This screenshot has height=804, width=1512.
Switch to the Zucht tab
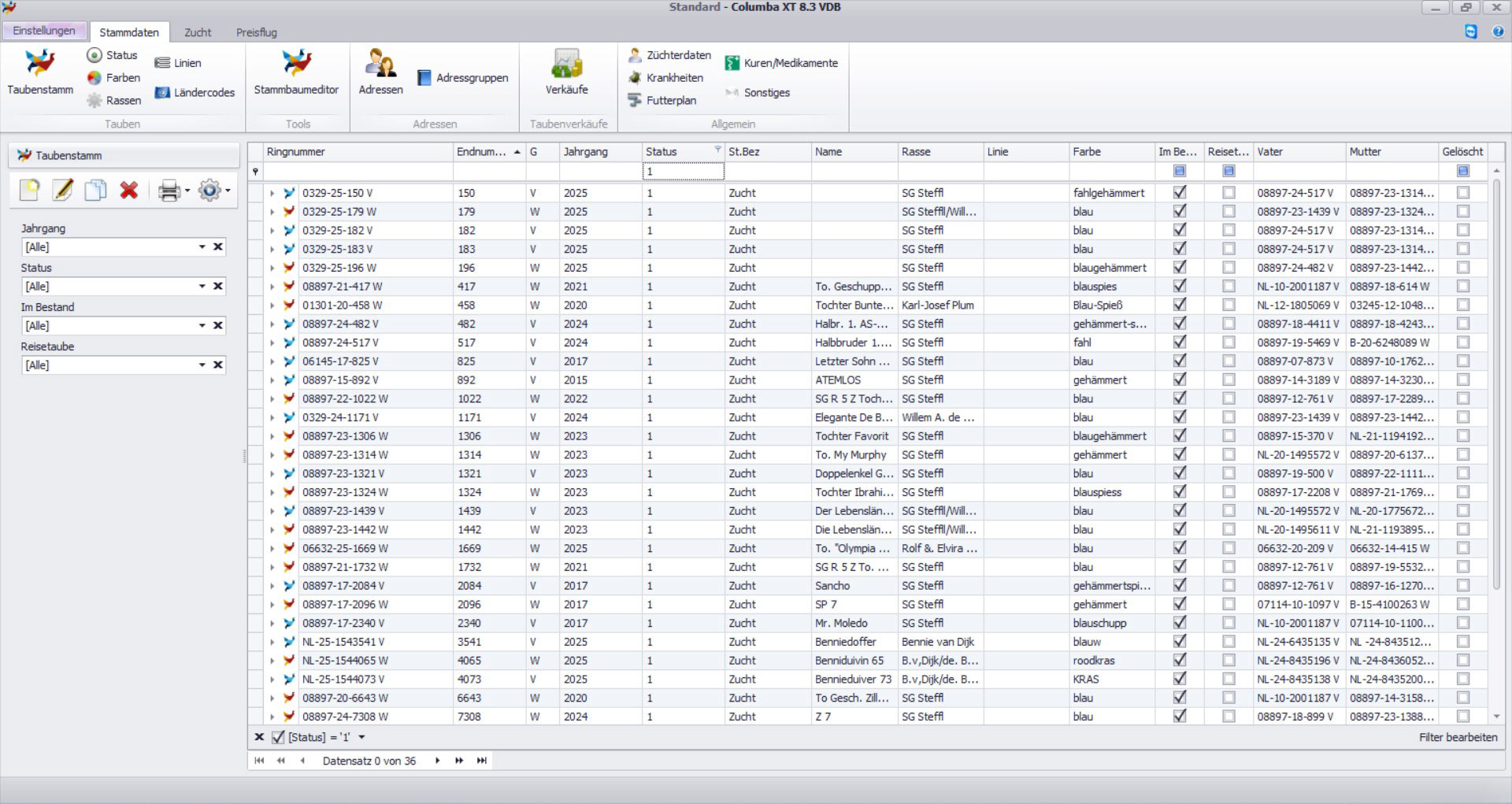198,32
